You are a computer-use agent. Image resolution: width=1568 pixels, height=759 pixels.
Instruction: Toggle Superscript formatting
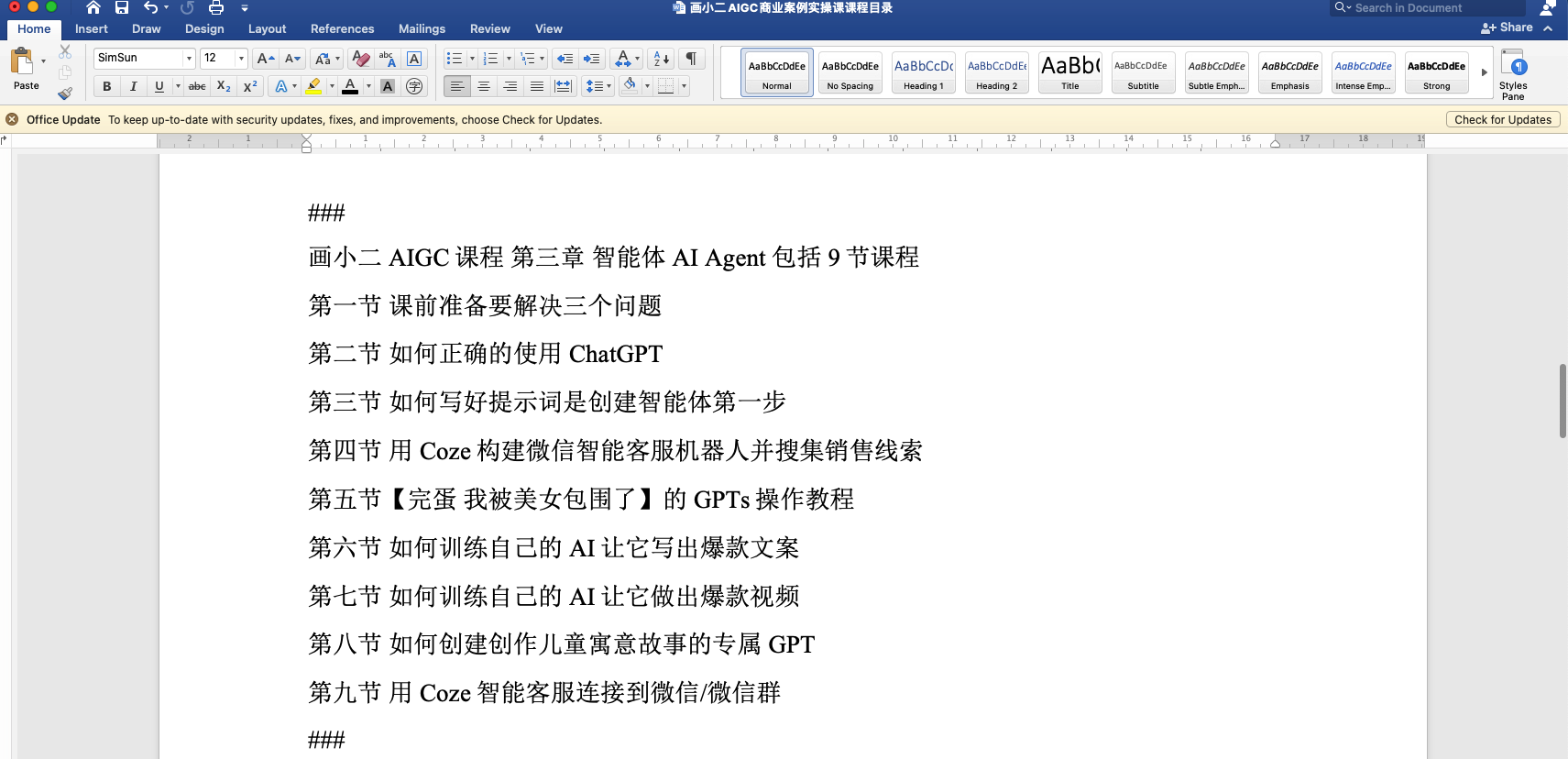coord(249,86)
